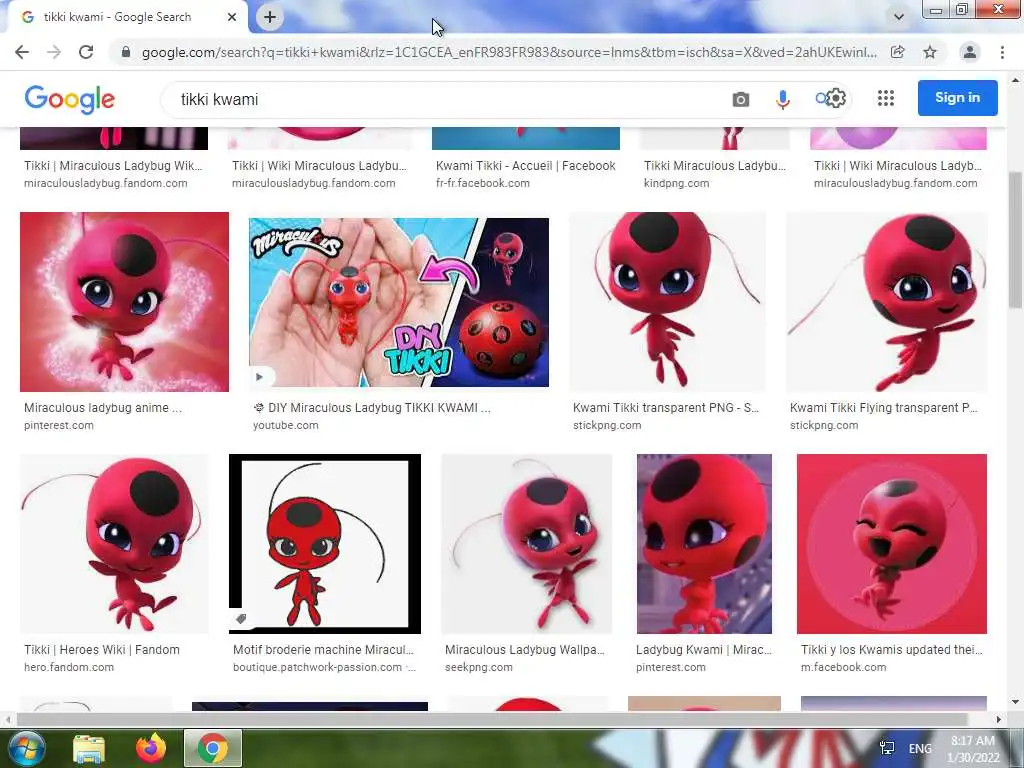The width and height of the screenshot is (1024, 768).
Task: Open the Windows Start button
Action: pos(25,748)
